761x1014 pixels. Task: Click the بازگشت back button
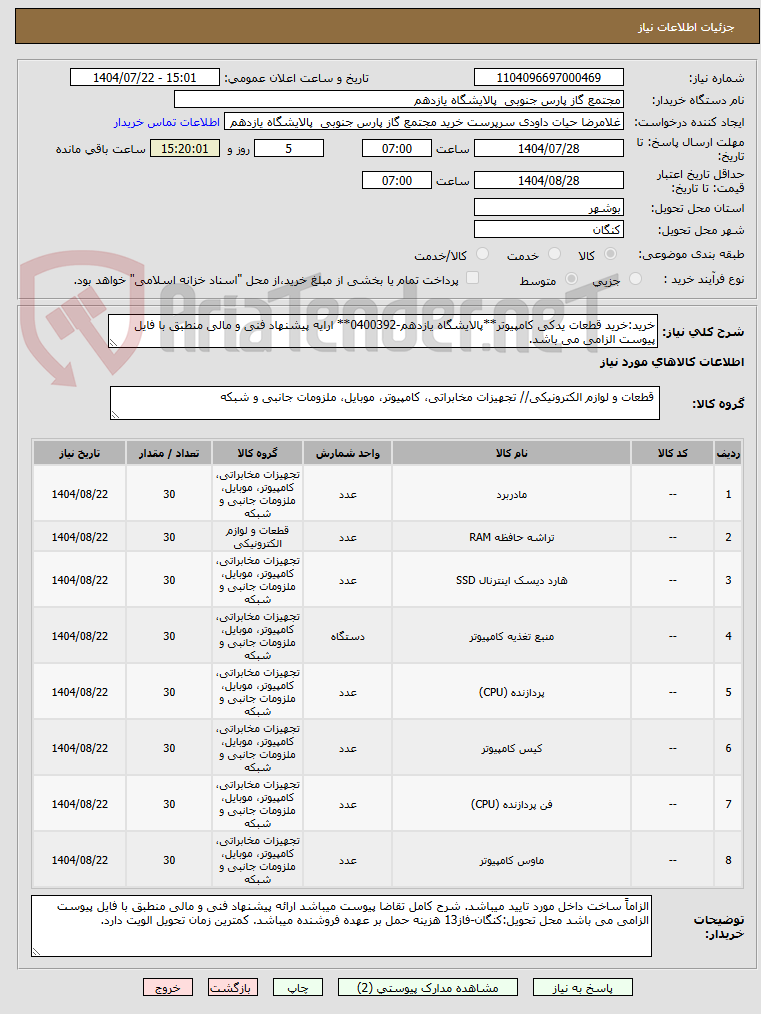point(233,987)
